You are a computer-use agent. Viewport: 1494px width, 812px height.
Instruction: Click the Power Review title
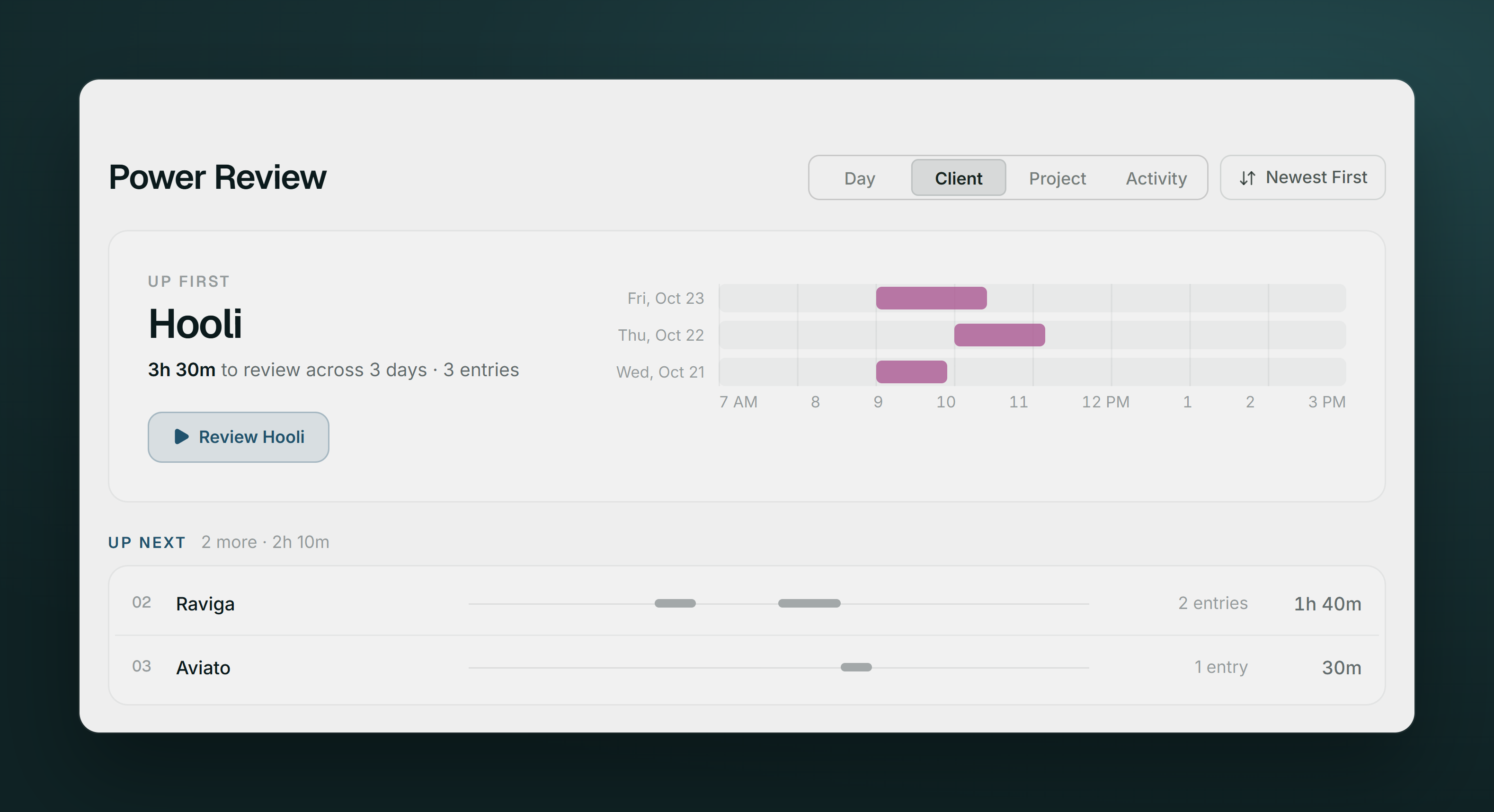217,177
